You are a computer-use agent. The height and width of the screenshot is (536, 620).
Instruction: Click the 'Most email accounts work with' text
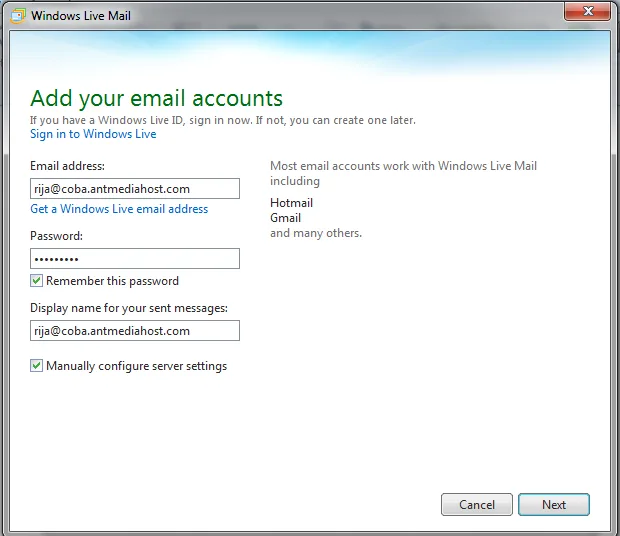pyautogui.click(x=352, y=166)
